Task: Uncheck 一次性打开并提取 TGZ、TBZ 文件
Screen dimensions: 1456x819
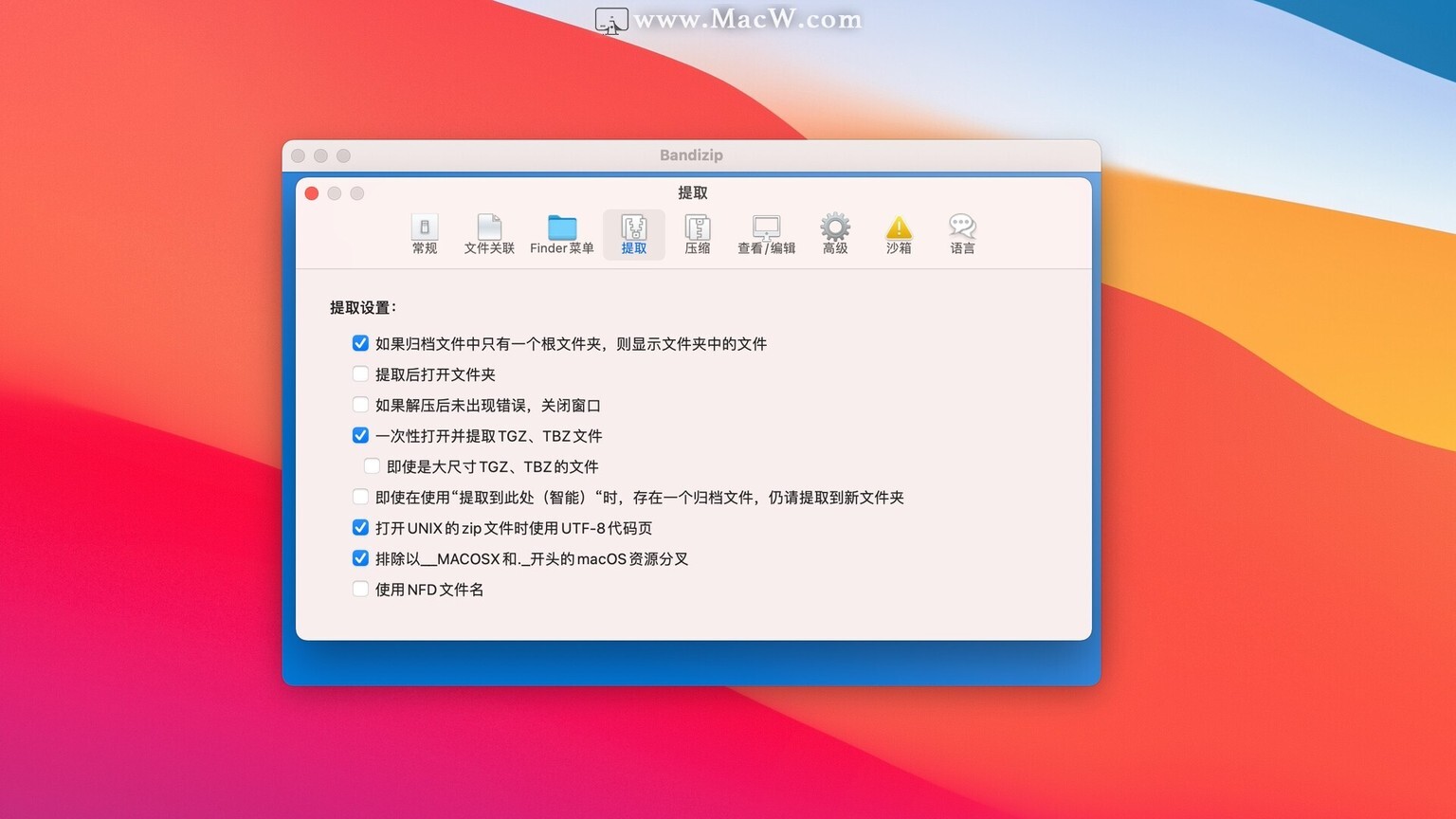Action: pyautogui.click(x=360, y=435)
